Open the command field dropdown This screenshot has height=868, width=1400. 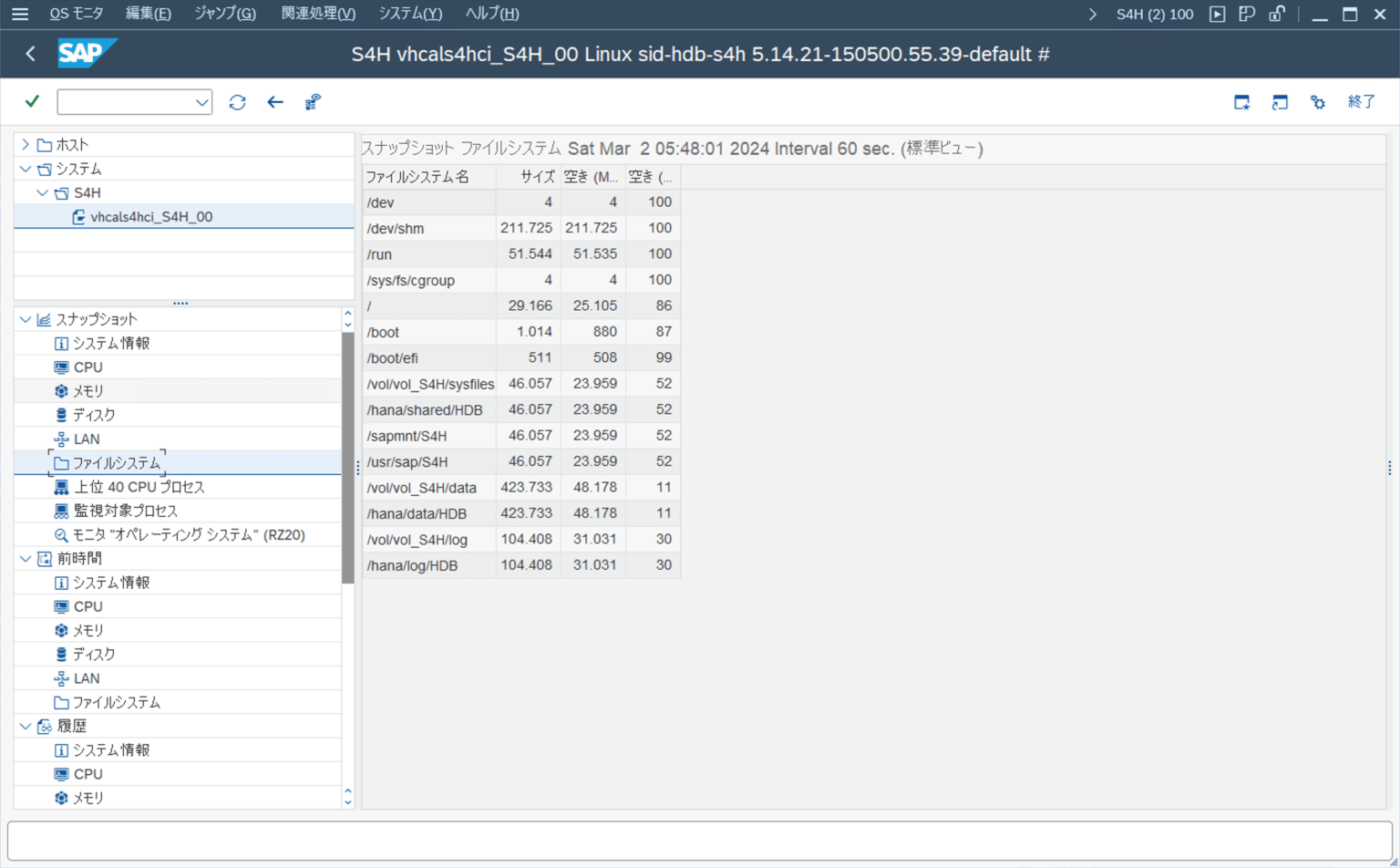click(x=201, y=102)
